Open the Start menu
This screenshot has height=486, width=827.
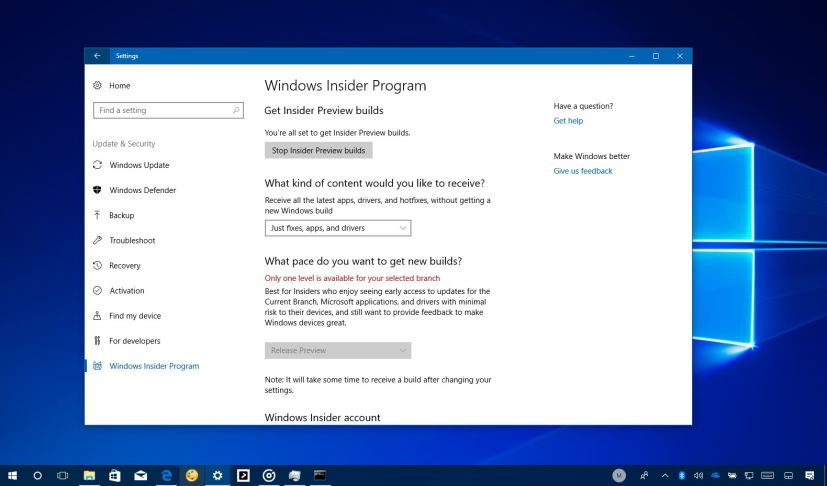(x=12, y=475)
